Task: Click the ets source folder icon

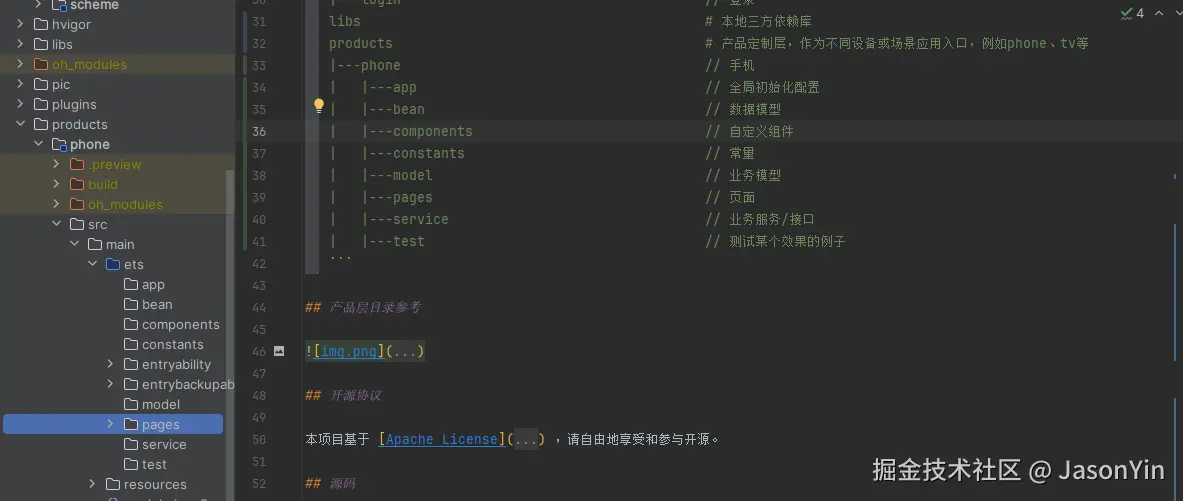Action: 113,264
